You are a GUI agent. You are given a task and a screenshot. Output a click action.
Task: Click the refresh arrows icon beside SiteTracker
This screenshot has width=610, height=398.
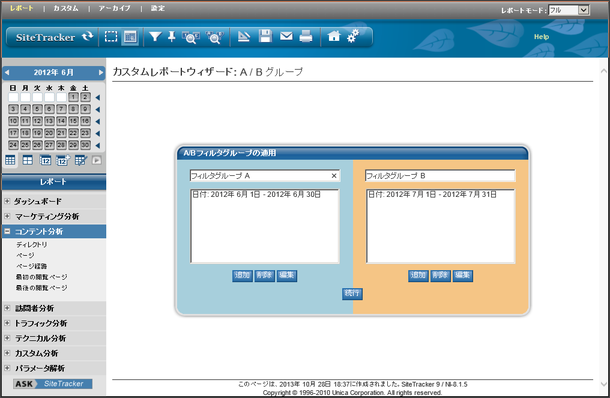click(x=88, y=37)
